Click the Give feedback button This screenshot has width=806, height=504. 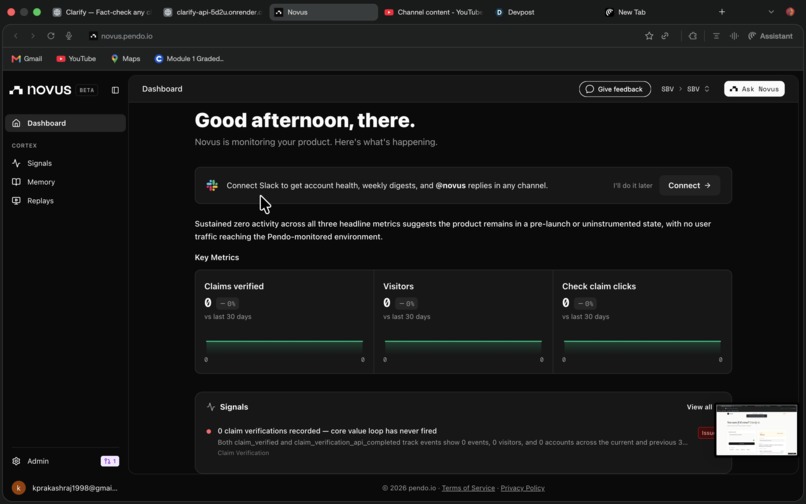coord(615,89)
